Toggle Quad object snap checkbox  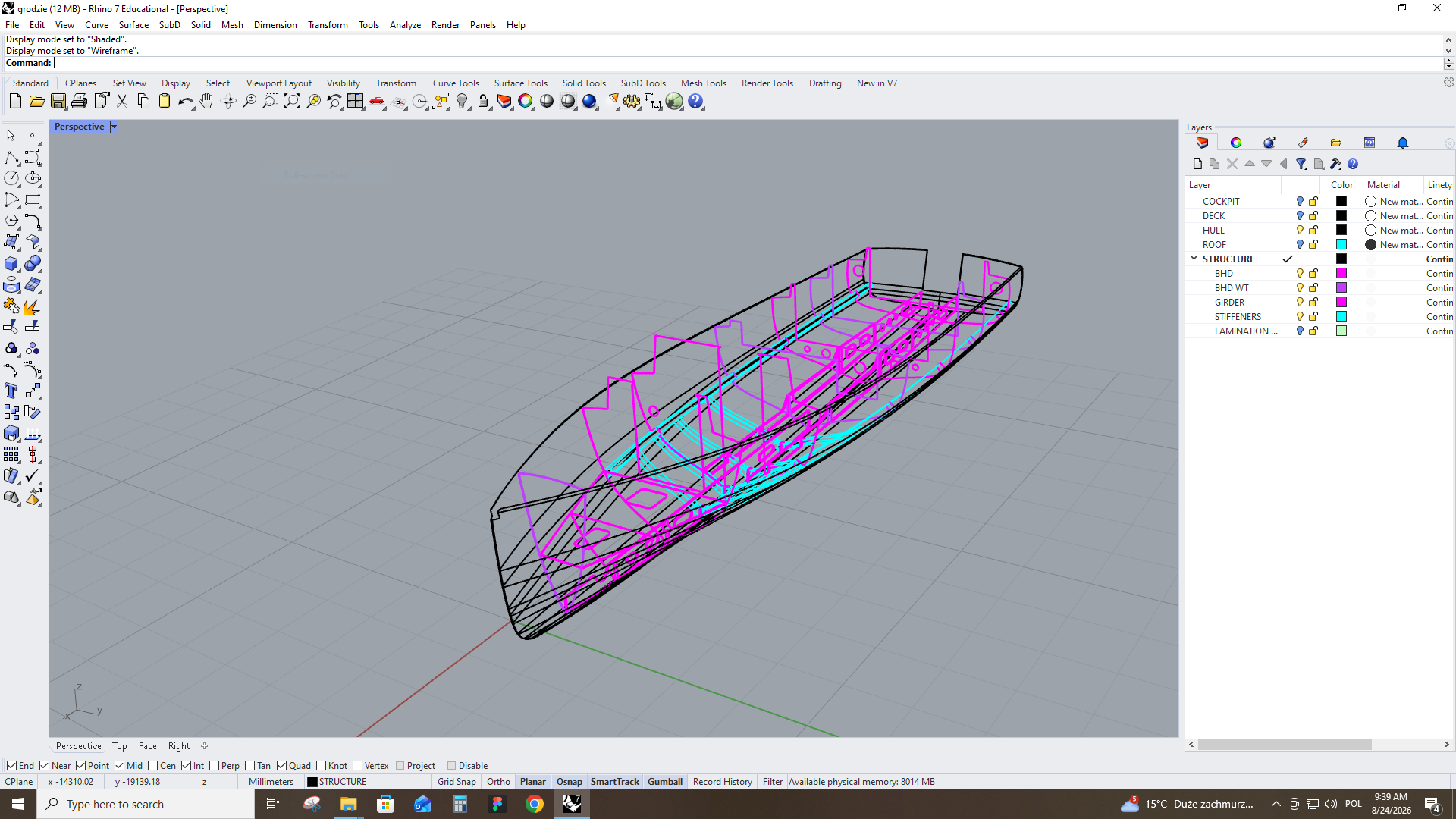tap(282, 766)
